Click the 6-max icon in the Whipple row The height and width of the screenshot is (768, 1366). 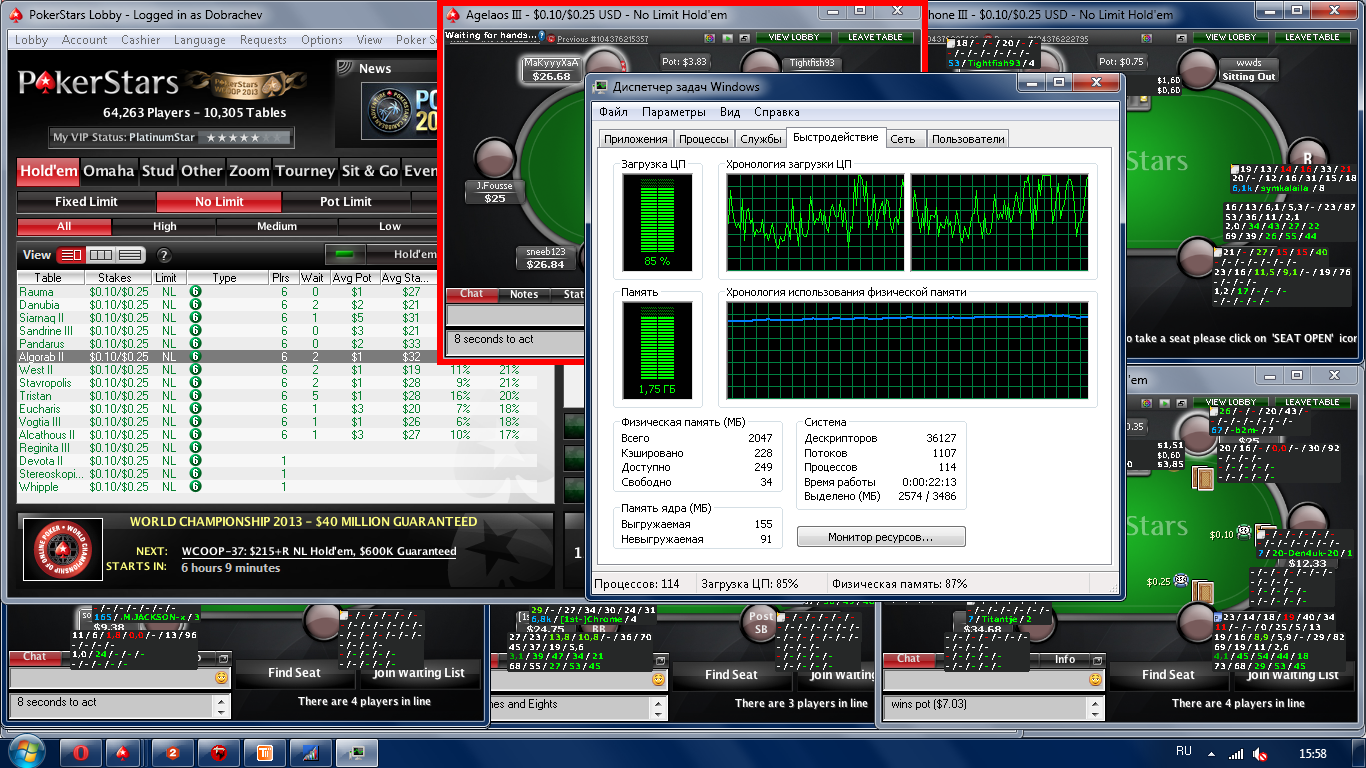click(196, 487)
